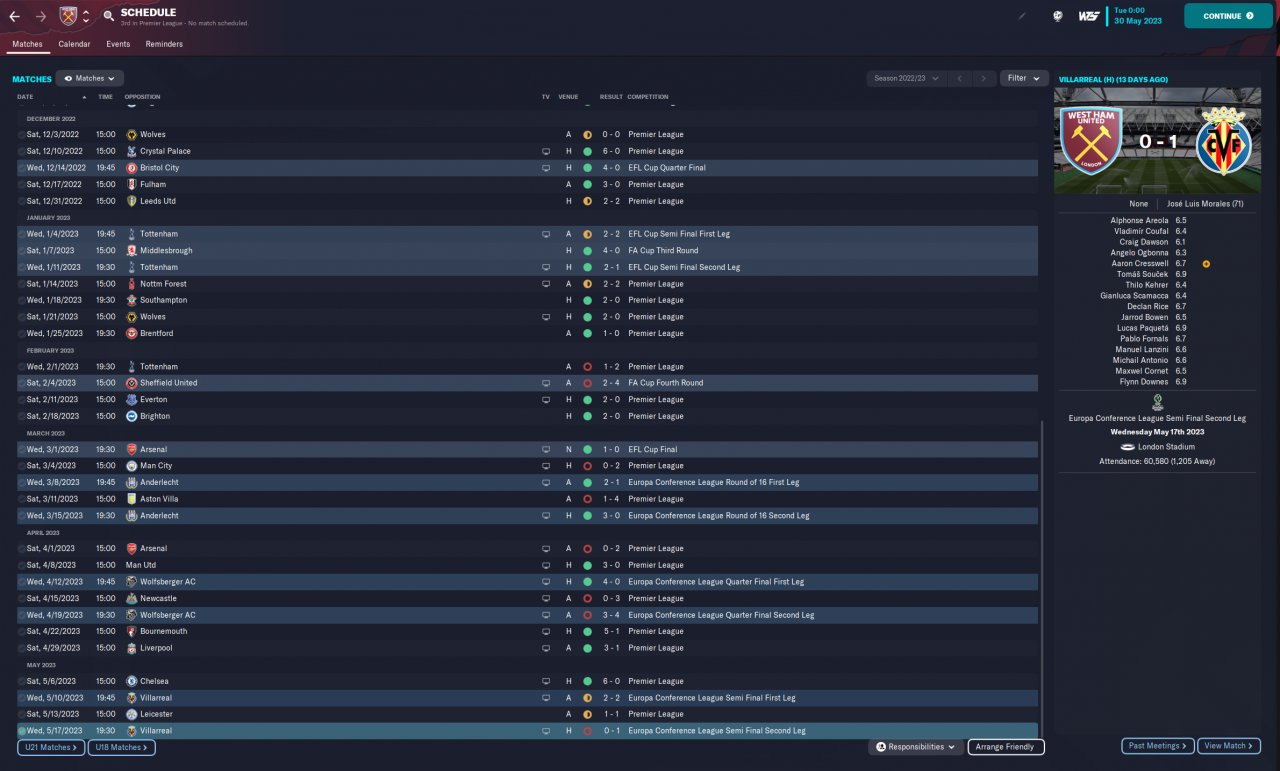Click the View Match button
The width and height of the screenshot is (1280, 771).
(x=1229, y=746)
